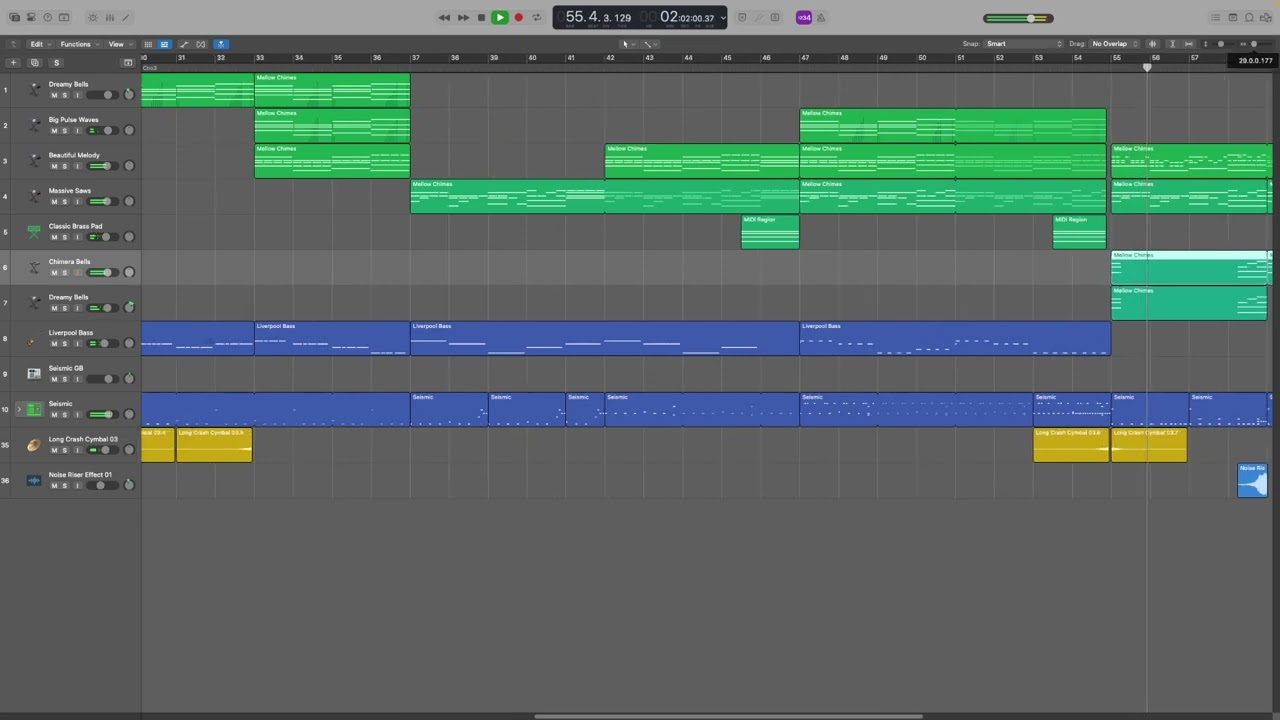Open the Editors pencil icon

click(x=127, y=17)
